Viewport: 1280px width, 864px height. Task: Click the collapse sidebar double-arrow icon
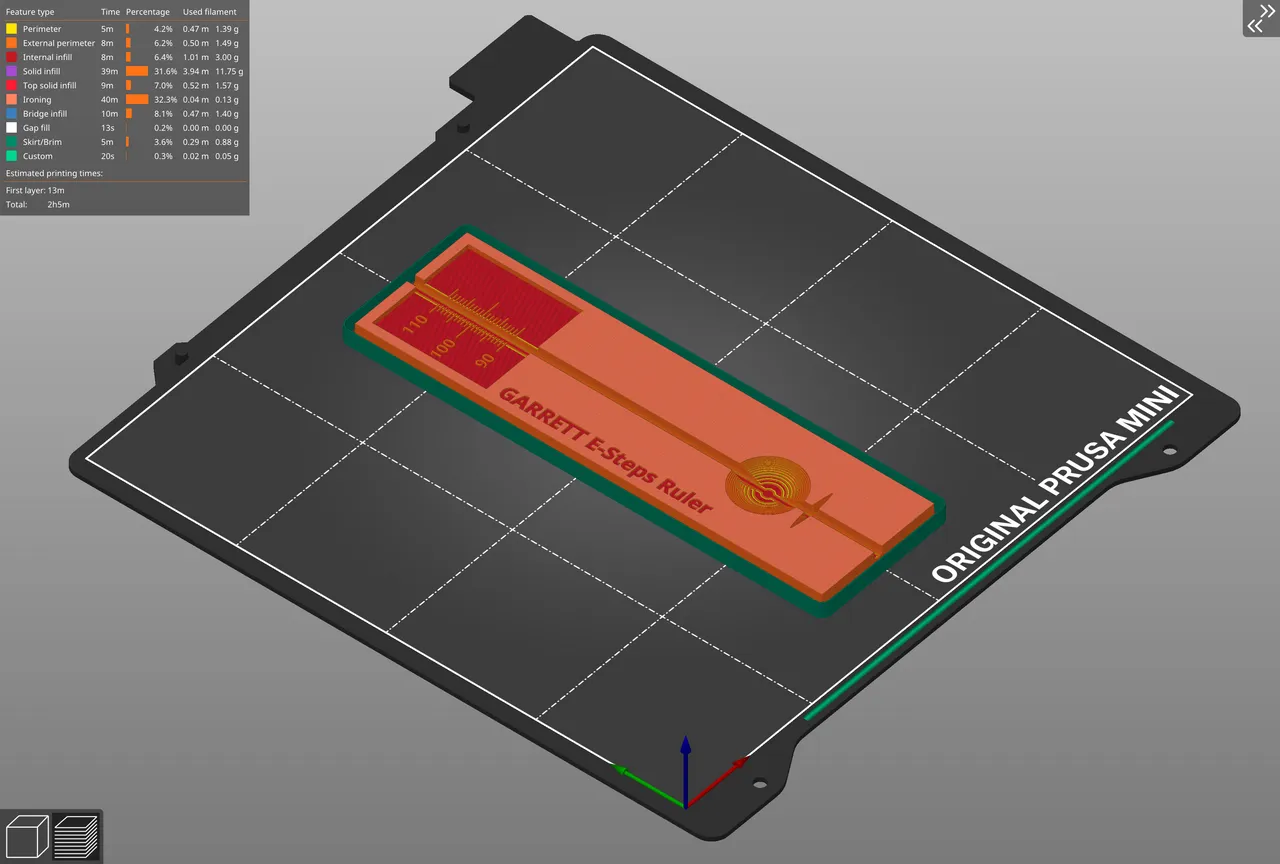(1261, 18)
